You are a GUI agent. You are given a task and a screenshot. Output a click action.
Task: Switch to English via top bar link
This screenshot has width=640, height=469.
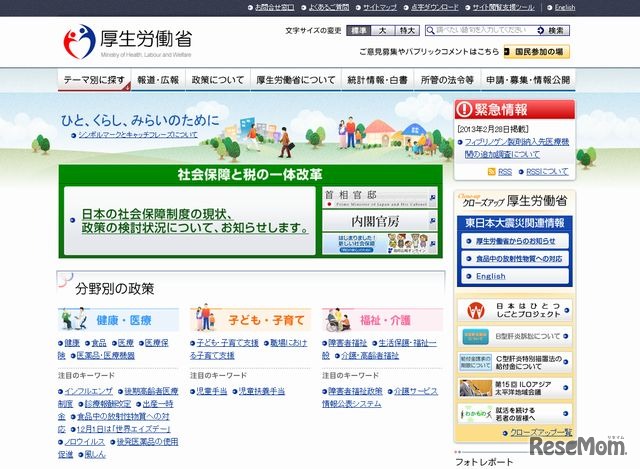click(565, 7)
